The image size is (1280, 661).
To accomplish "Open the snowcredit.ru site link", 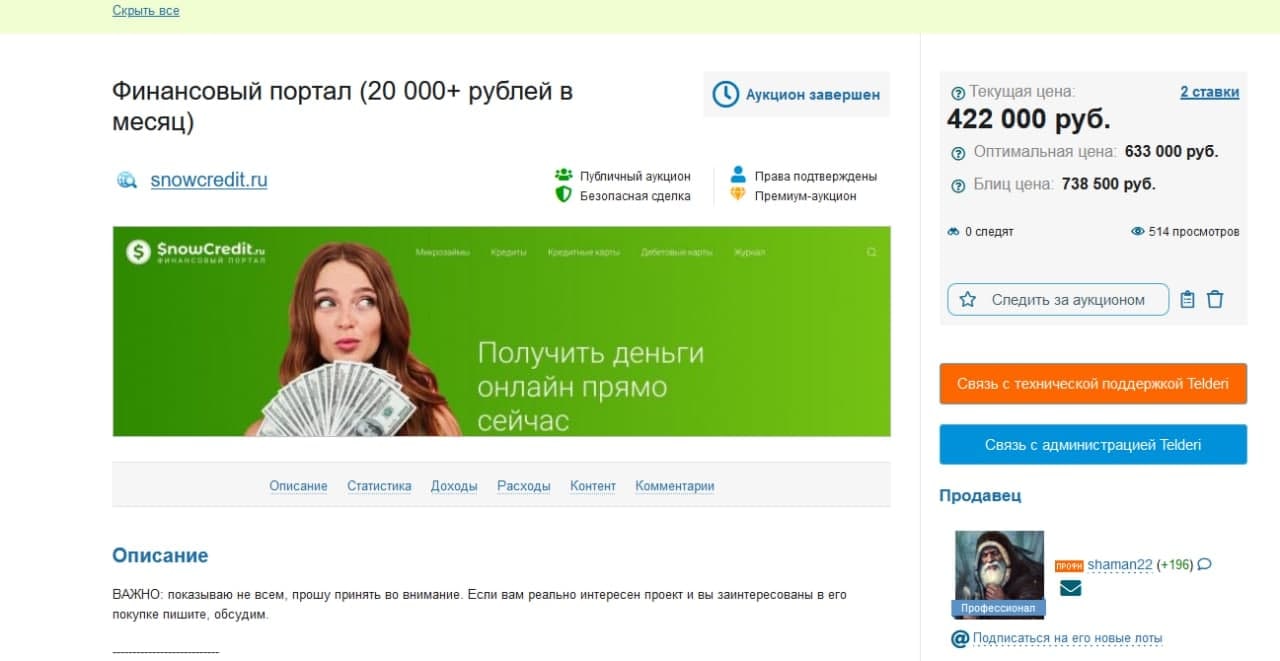I will point(209,181).
